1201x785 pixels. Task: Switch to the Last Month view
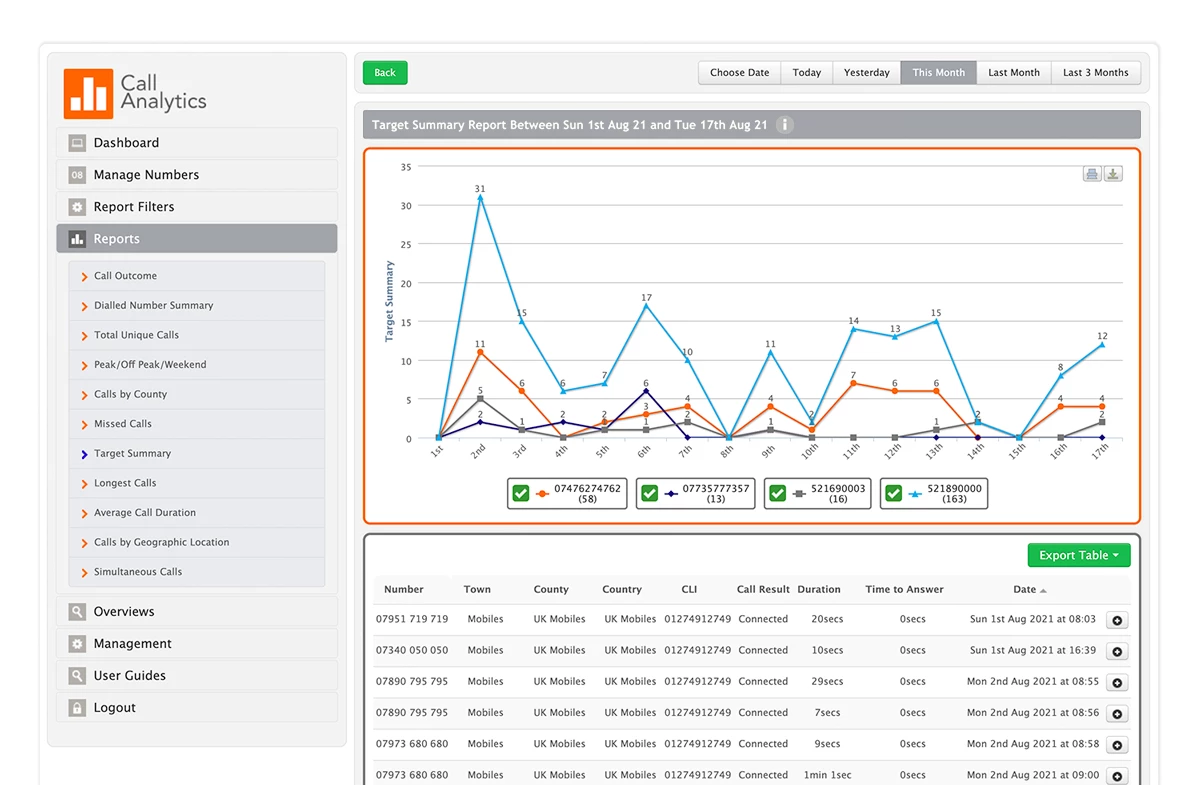(x=1013, y=72)
